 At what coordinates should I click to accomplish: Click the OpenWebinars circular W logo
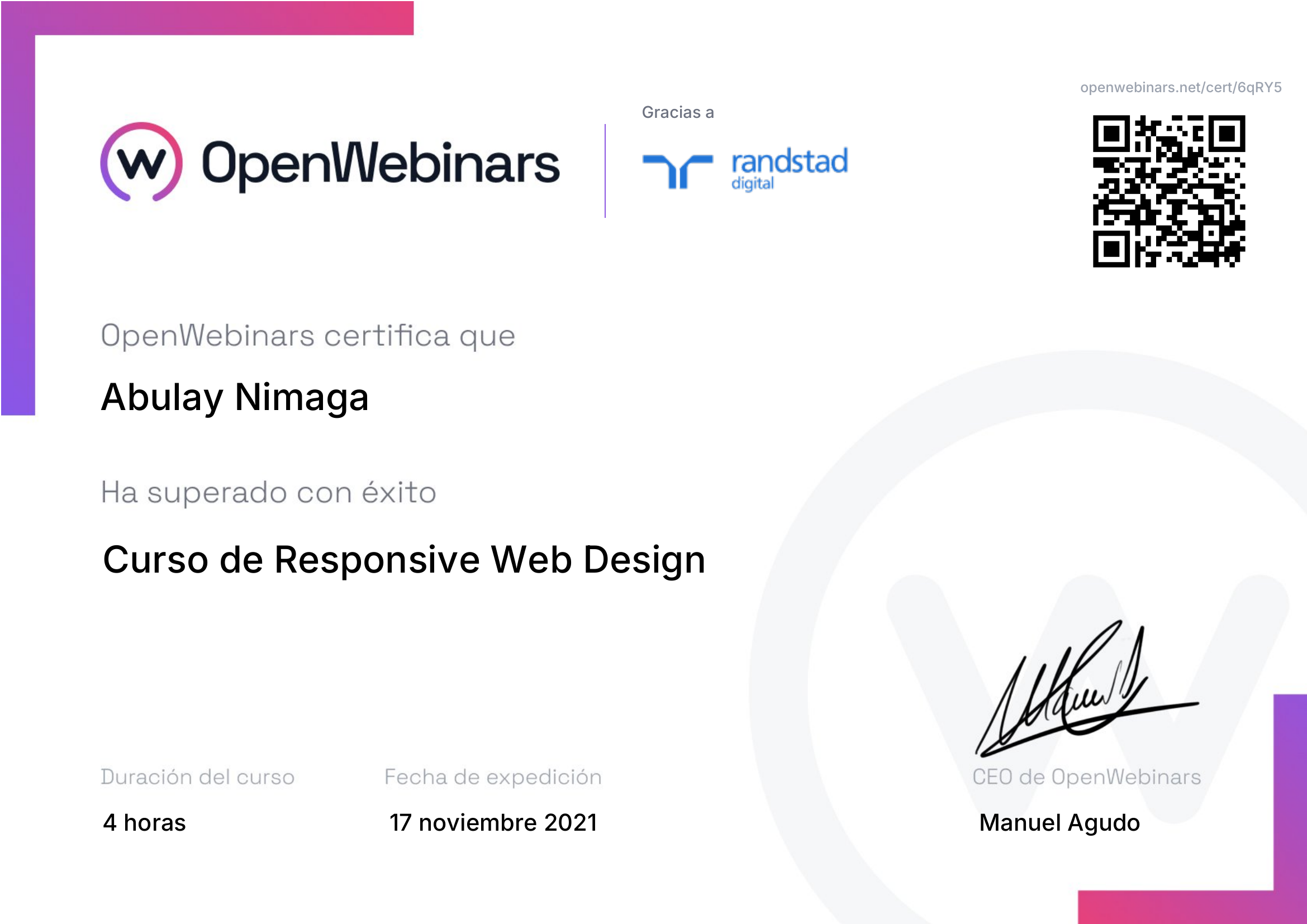pos(141,162)
